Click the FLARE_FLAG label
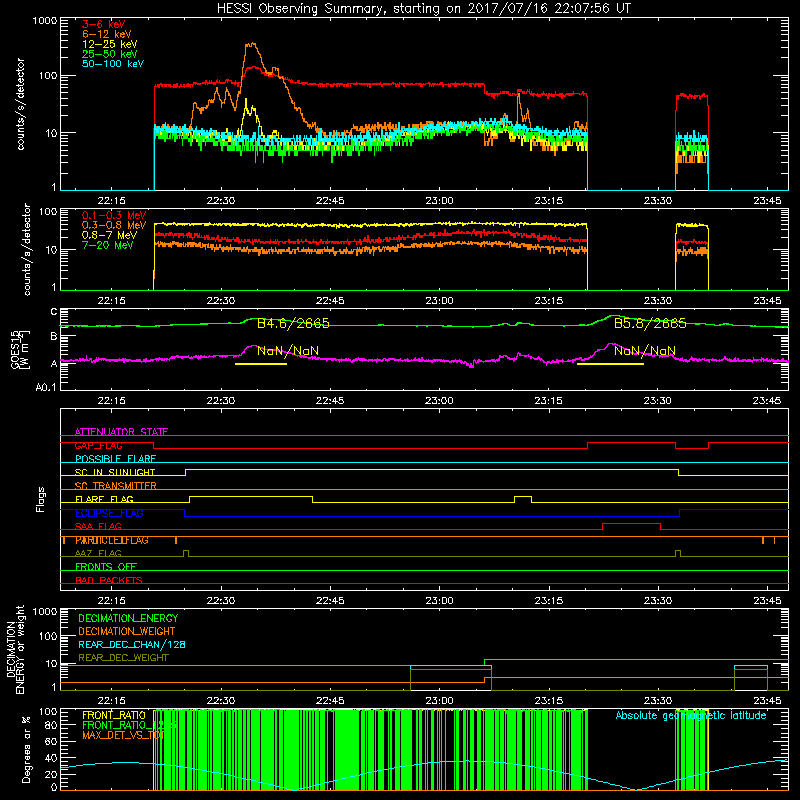800x800 pixels. pos(104,499)
